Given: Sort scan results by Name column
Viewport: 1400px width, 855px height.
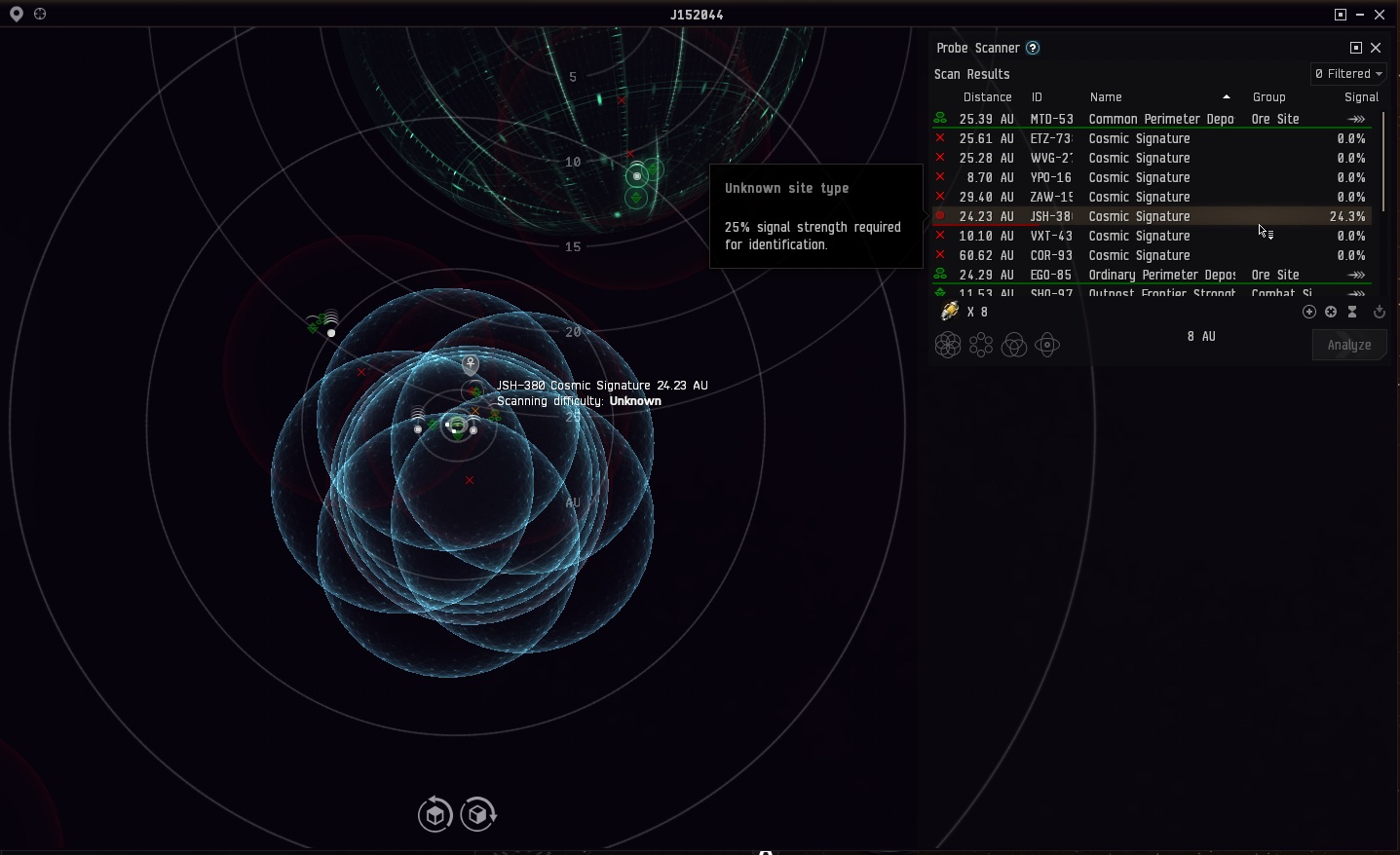Looking at the screenshot, I should (x=1106, y=97).
